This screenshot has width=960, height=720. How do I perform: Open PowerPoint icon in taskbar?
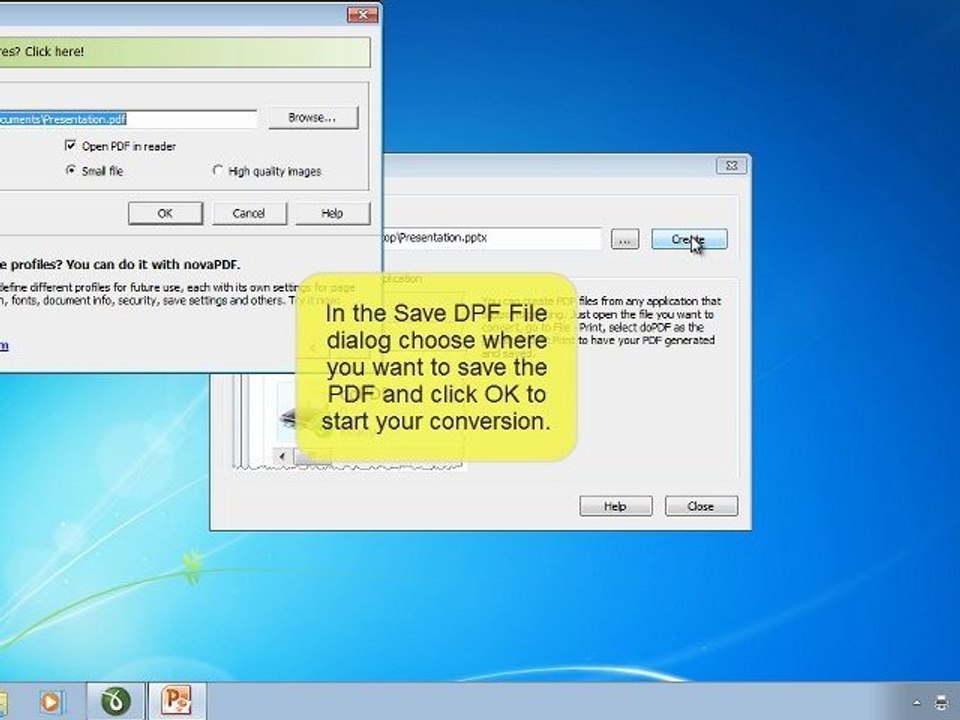(x=177, y=701)
